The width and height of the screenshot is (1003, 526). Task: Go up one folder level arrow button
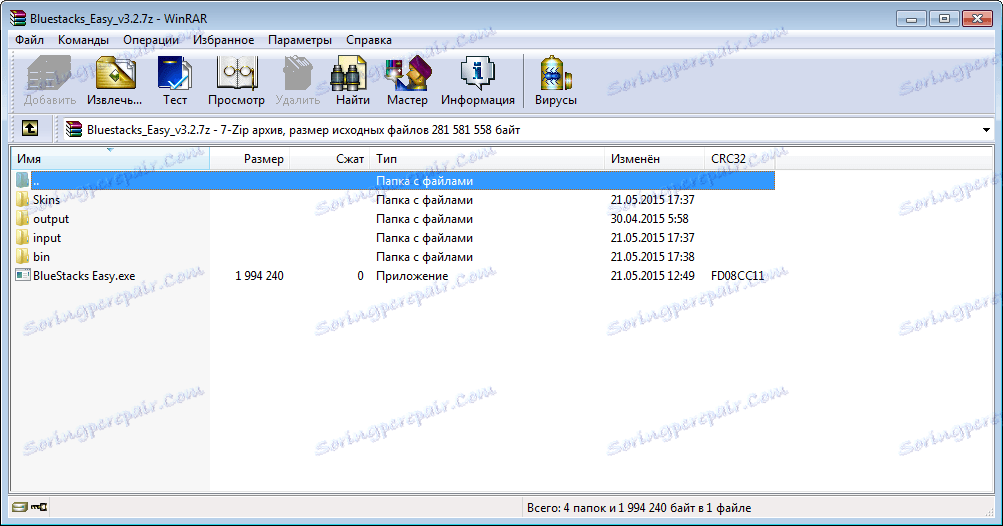[30, 129]
